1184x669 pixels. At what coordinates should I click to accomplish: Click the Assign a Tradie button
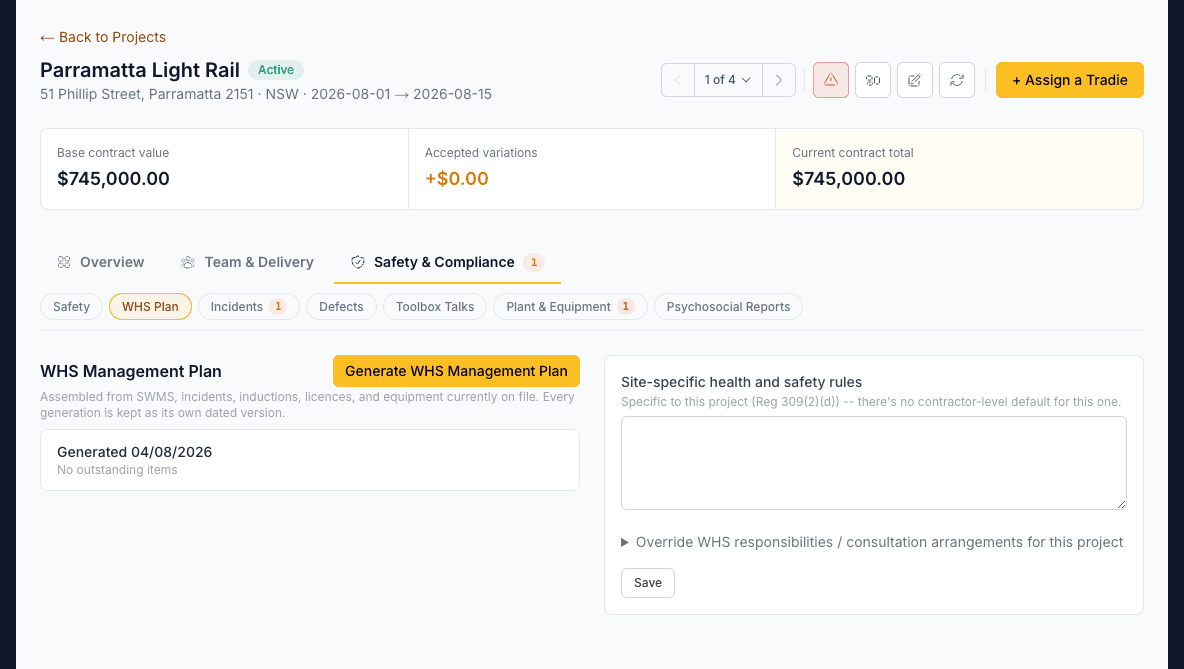click(x=1069, y=80)
